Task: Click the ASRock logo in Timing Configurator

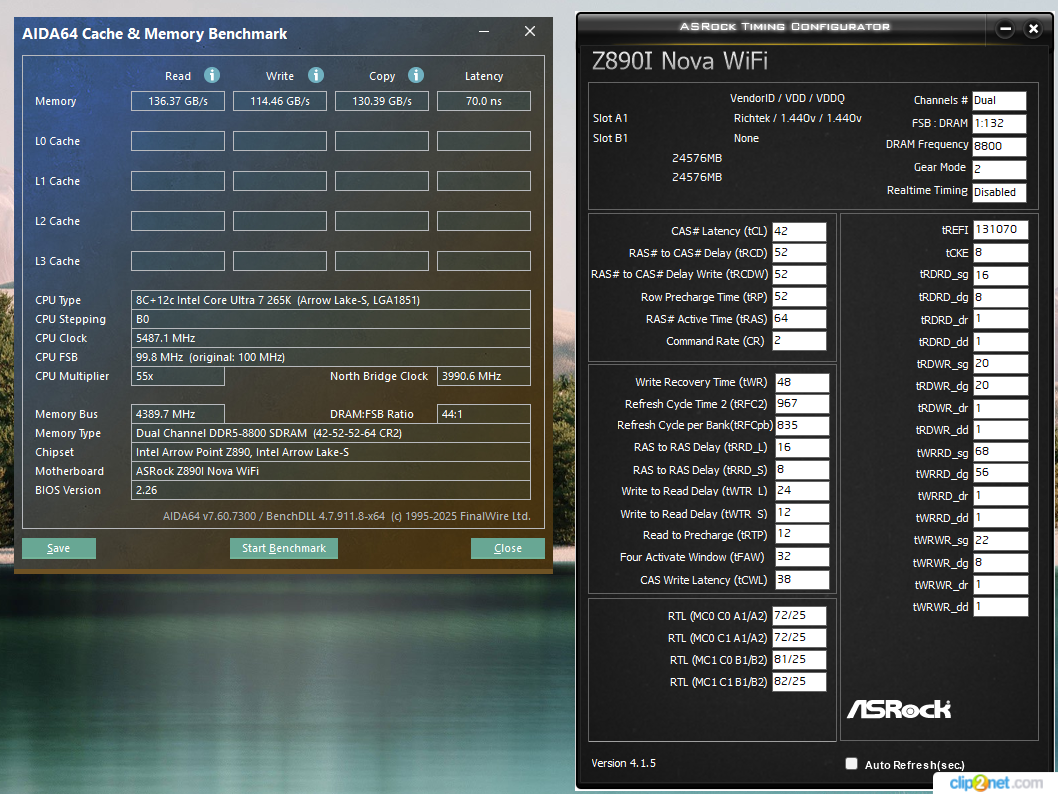Action: coord(899,709)
